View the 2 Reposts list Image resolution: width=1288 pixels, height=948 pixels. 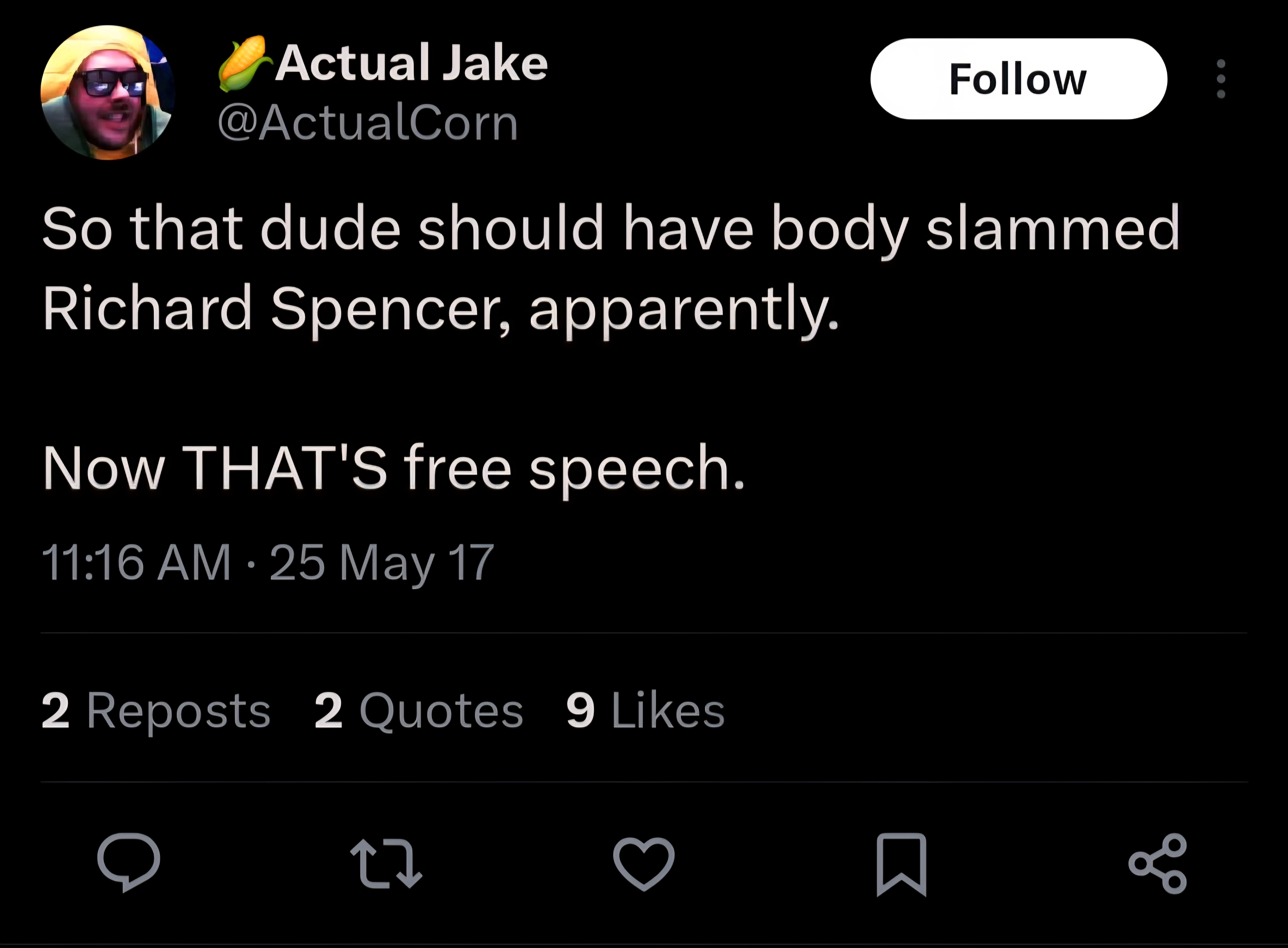pos(156,710)
